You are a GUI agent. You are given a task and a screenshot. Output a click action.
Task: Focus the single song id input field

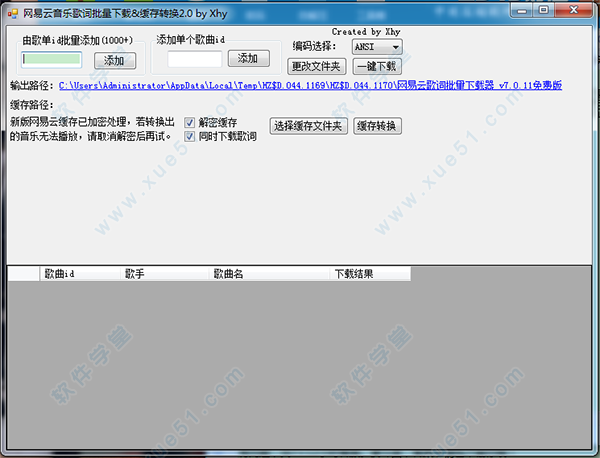point(195,59)
